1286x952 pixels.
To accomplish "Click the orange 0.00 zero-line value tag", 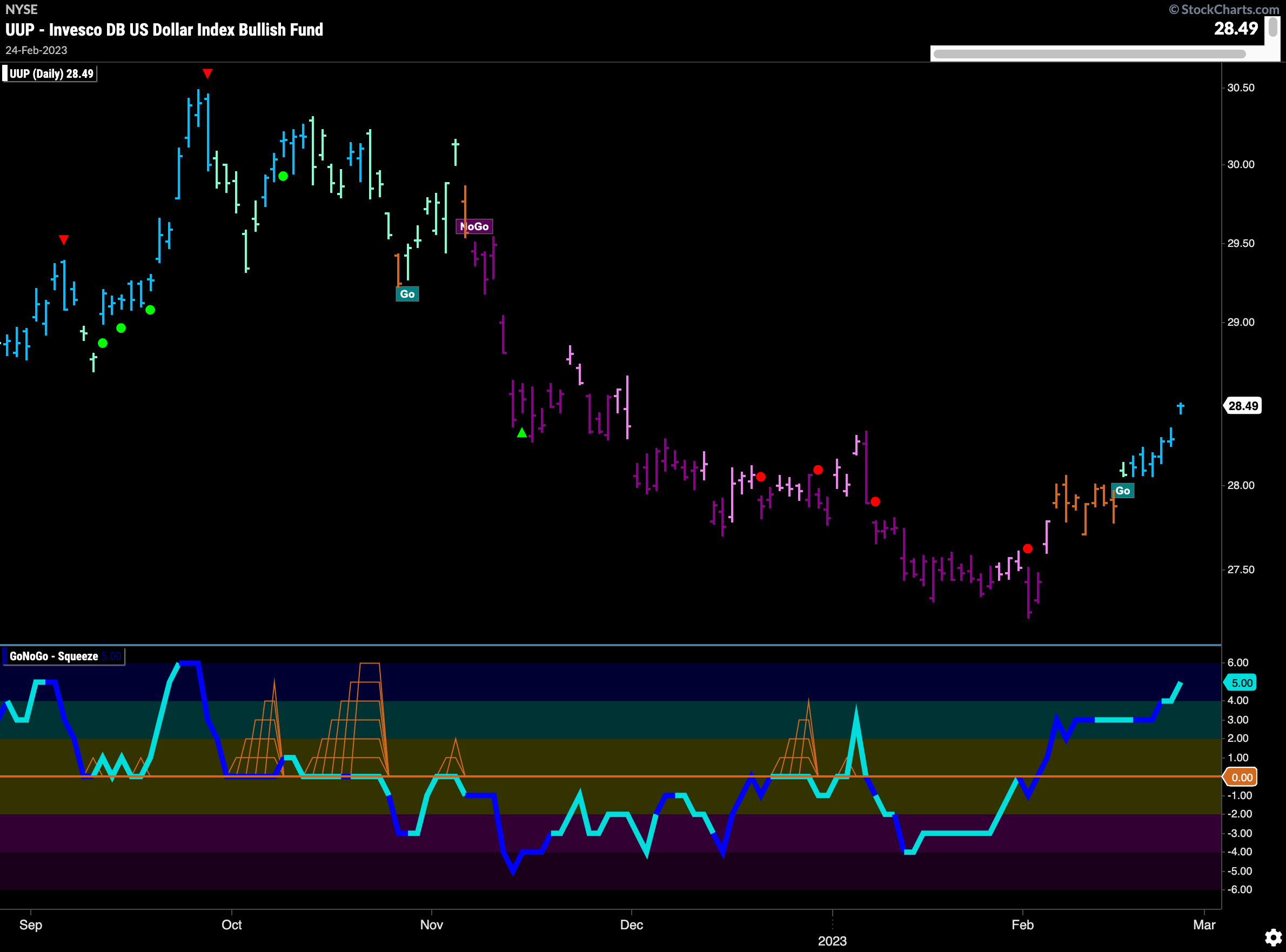I will click(1241, 777).
